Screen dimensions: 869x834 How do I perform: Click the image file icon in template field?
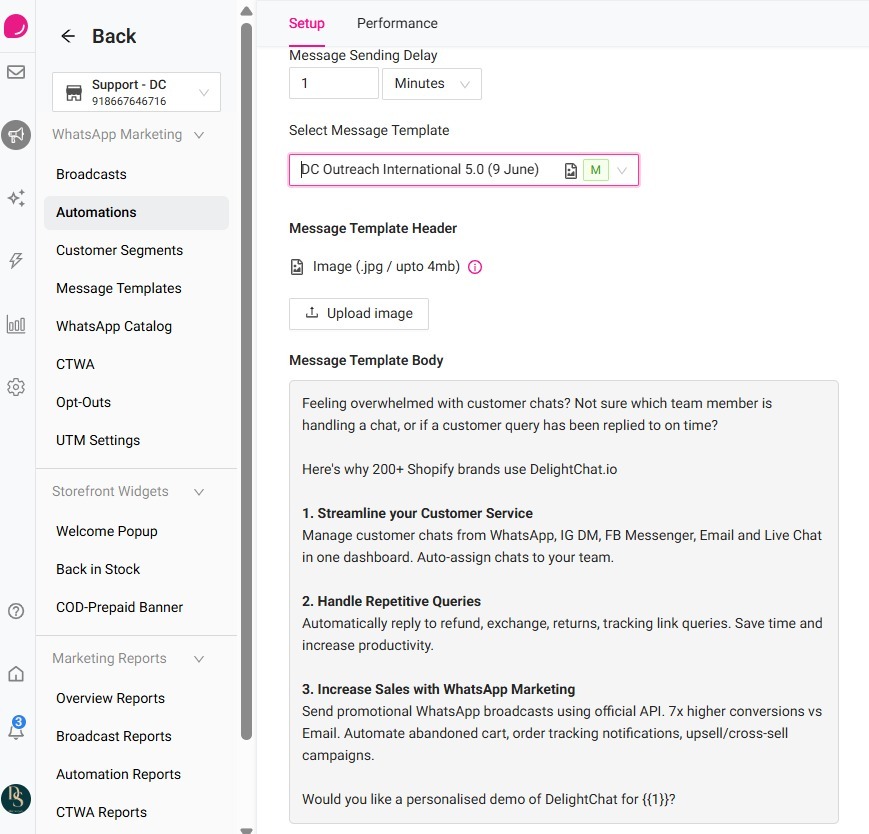point(571,171)
